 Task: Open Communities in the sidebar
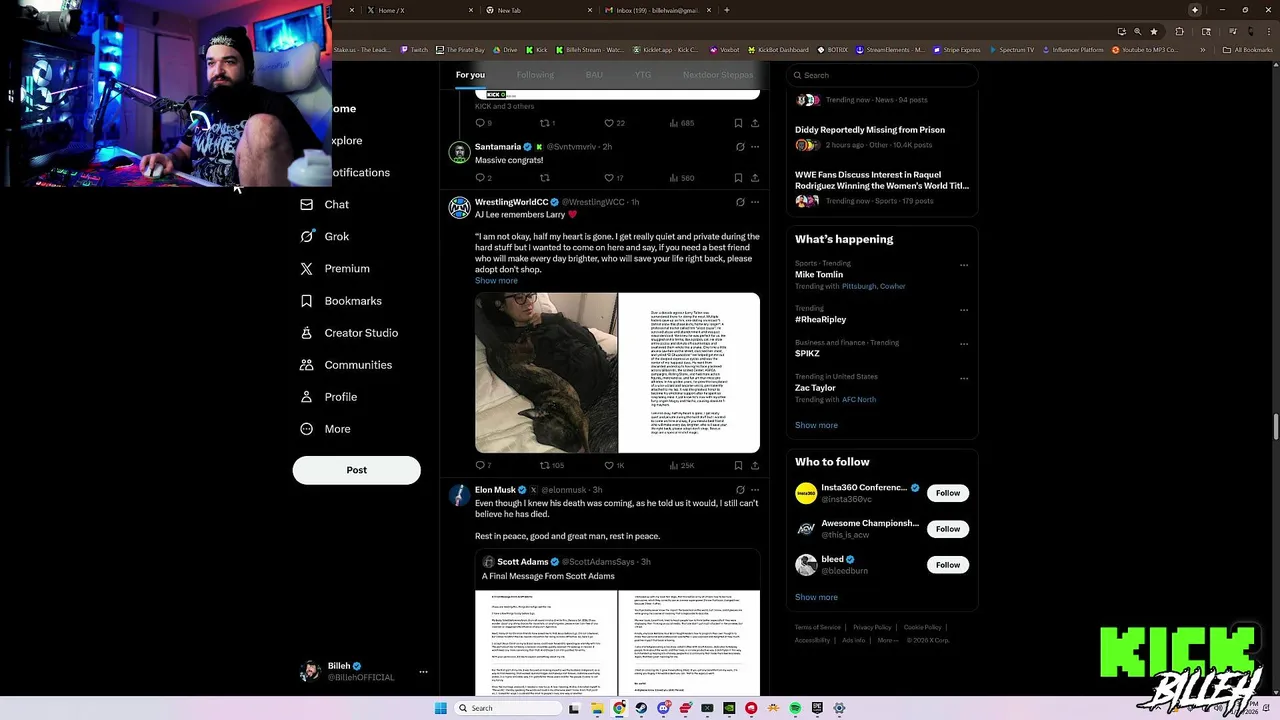coord(345,365)
